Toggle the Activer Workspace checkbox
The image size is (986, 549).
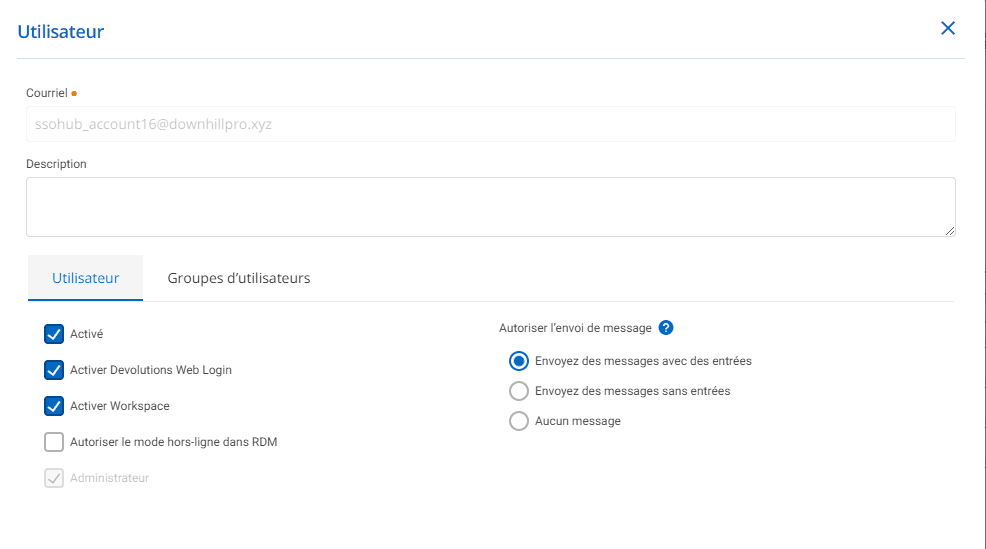pyautogui.click(x=54, y=406)
